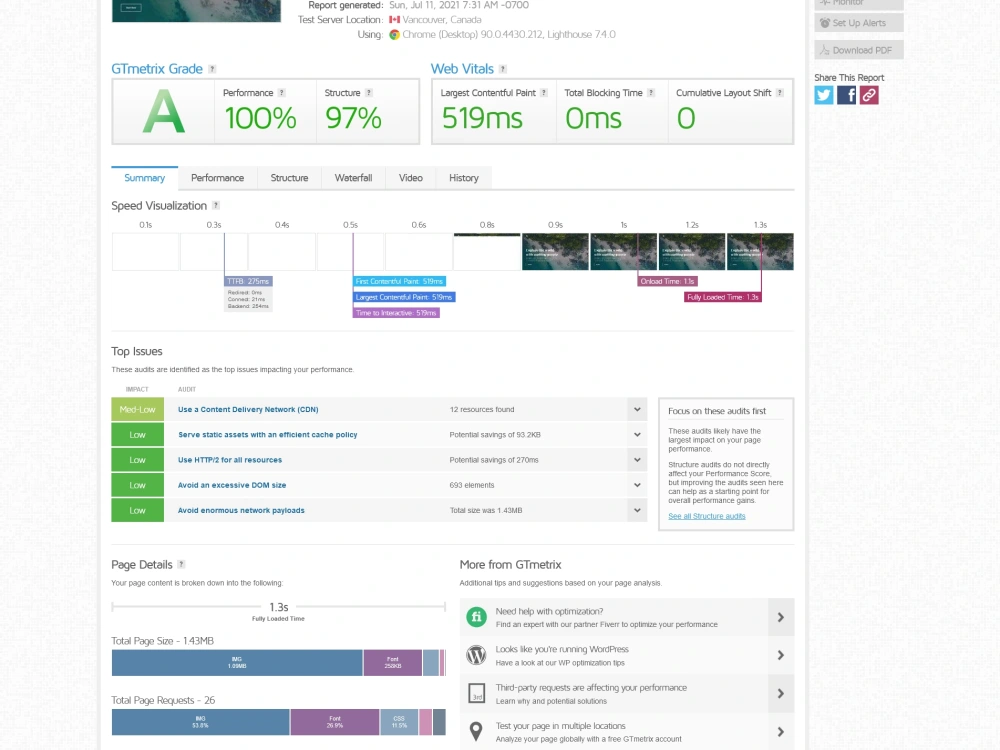
Task: Click the WordPress logo icon
Action: pyautogui.click(x=476, y=655)
